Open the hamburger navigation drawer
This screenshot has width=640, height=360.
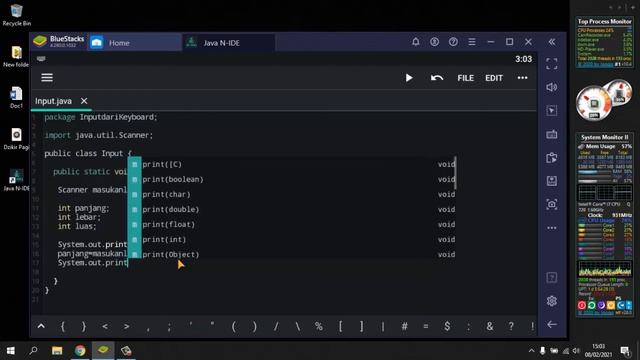pos(47,78)
